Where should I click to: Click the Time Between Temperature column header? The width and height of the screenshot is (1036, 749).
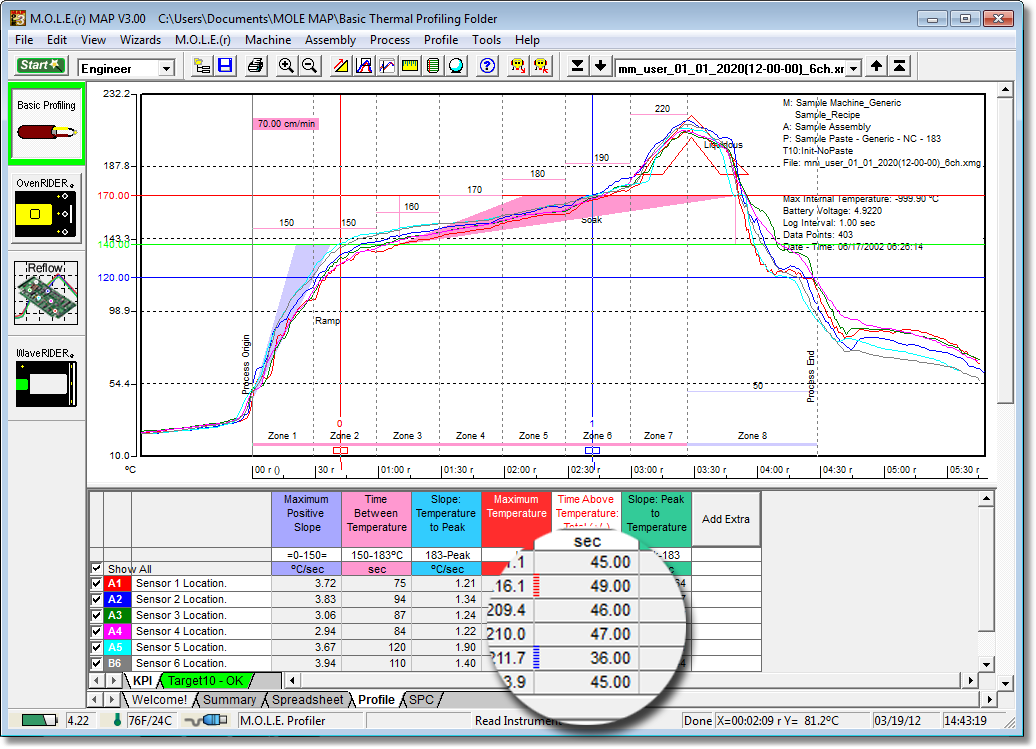tap(377, 519)
